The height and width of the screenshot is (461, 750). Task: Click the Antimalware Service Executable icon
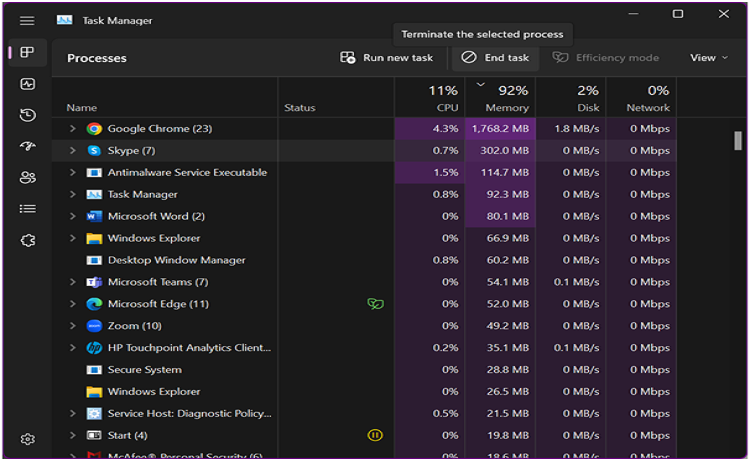(x=94, y=173)
